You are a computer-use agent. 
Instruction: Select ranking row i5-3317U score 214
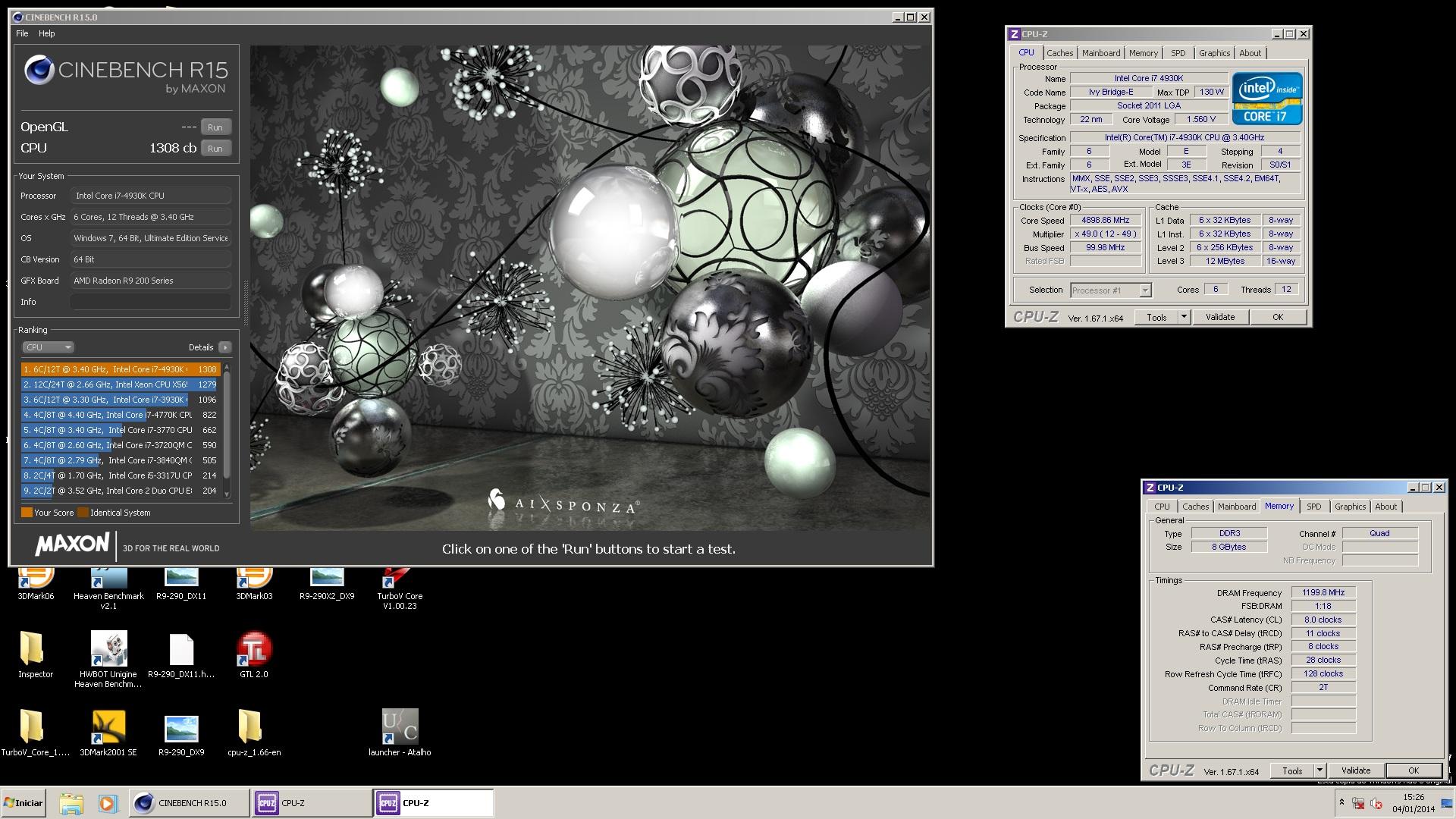(121, 475)
